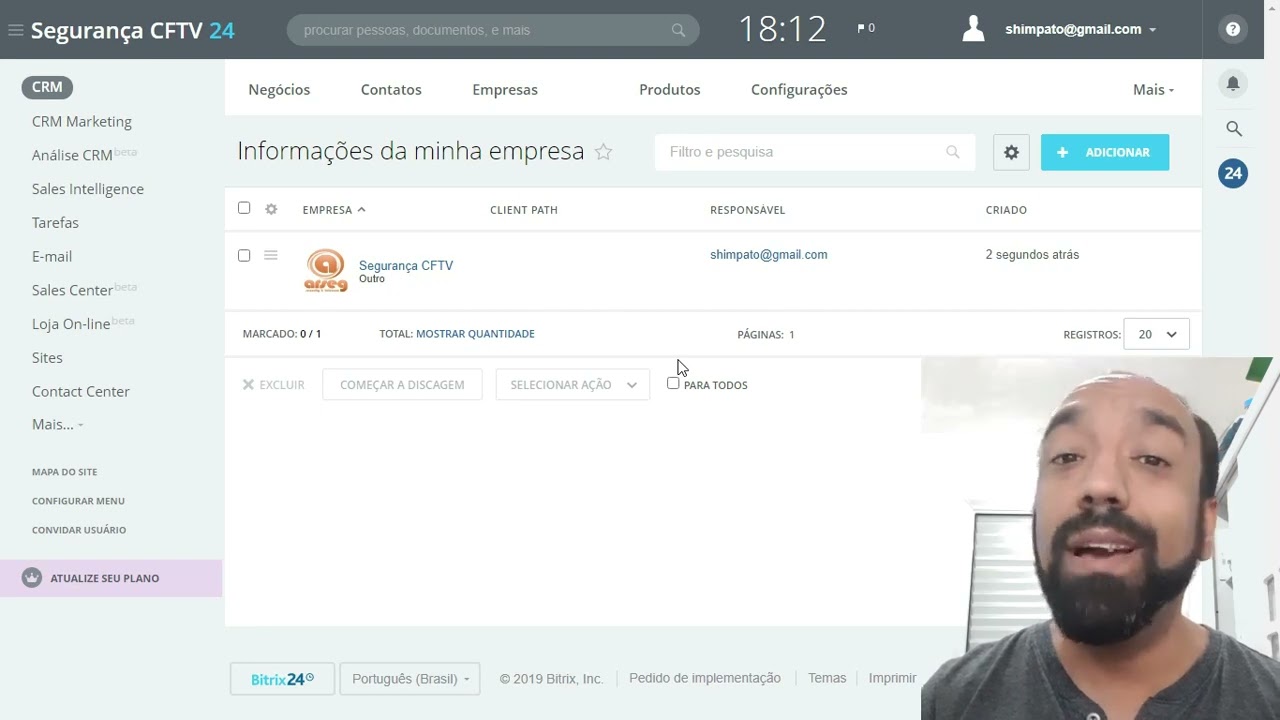Open the help question mark icon
The width and height of the screenshot is (1280, 720).
pyautogui.click(x=1233, y=29)
